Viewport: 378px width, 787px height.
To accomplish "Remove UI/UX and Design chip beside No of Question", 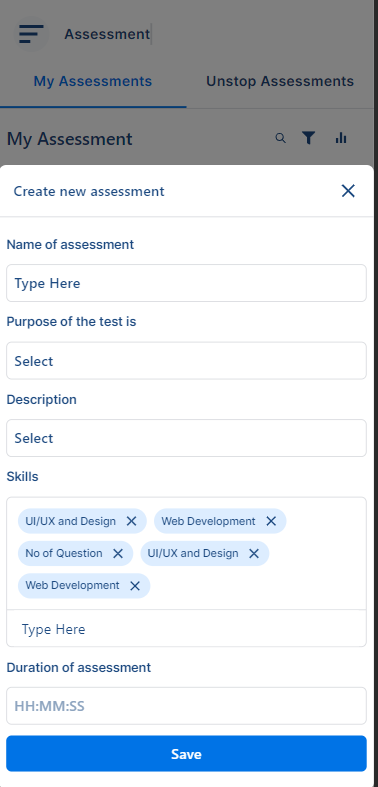I will (254, 553).
